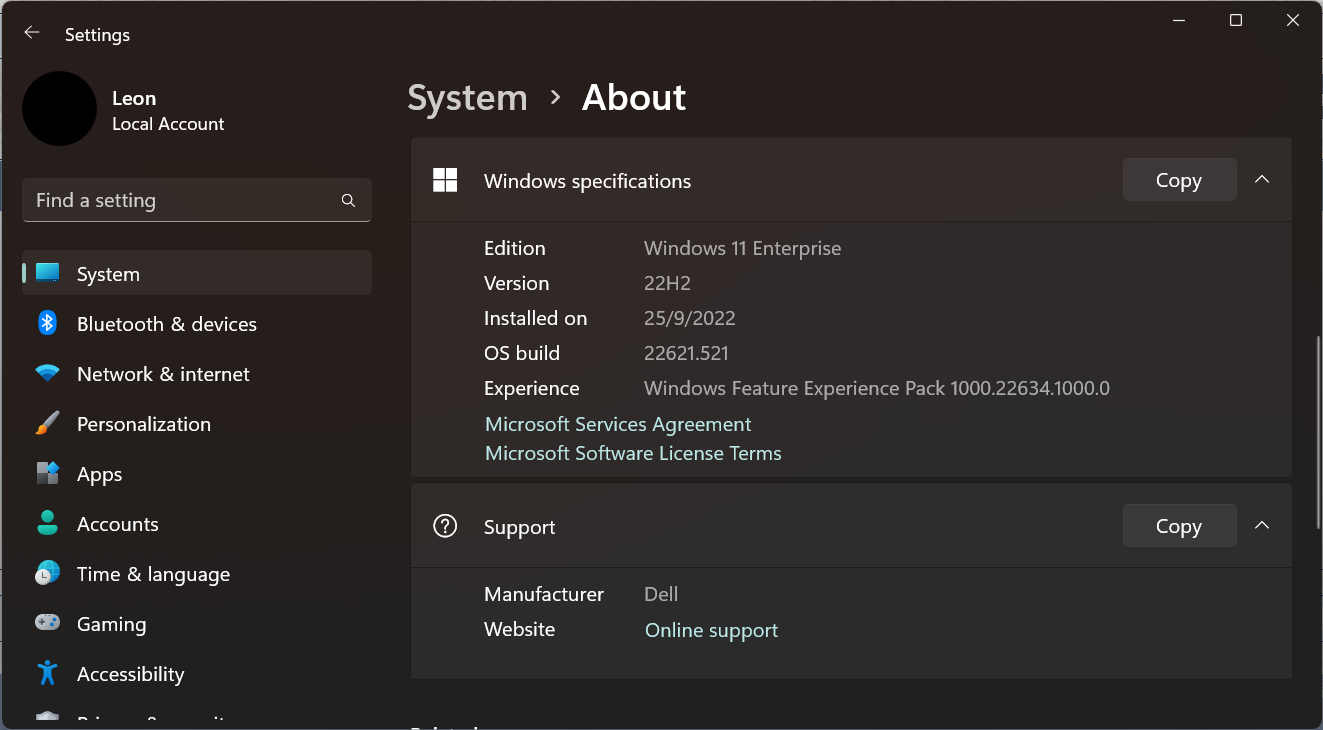Screen dimensions: 1323x730
Task: Click the Accounts person icon
Action: [x=47, y=523]
